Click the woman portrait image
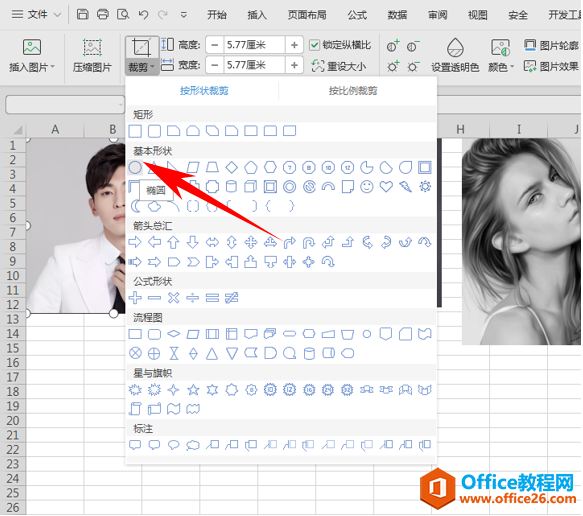Image resolution: width=583 pixels, height=516 pixels. point(521,241)
